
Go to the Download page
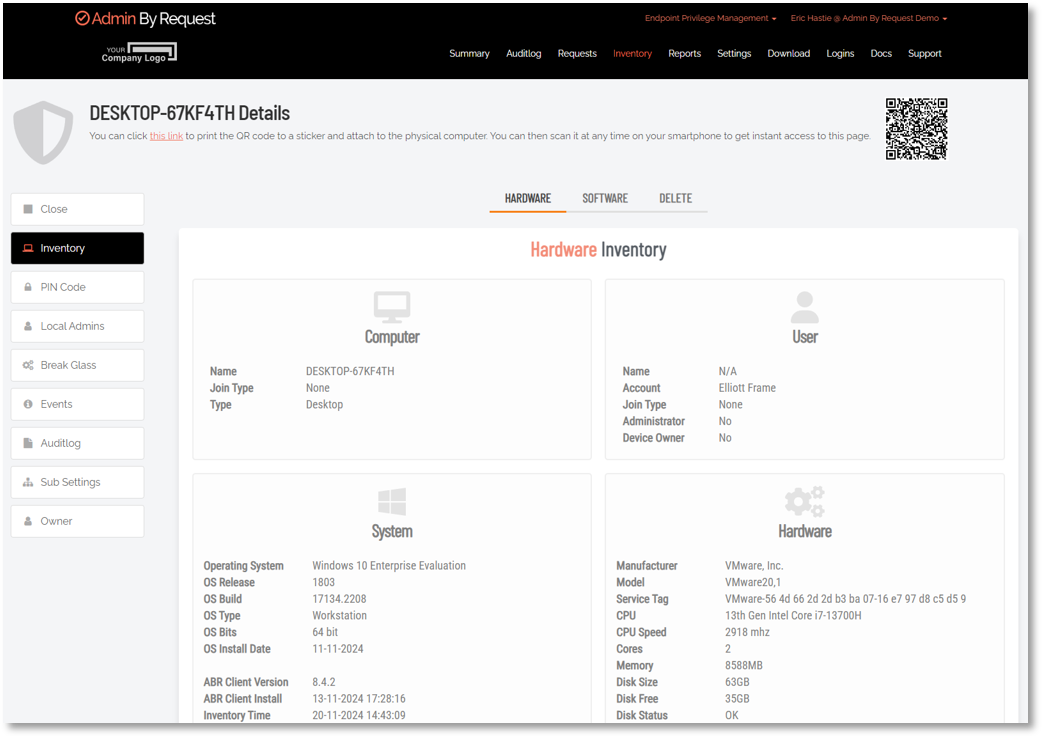789,54
